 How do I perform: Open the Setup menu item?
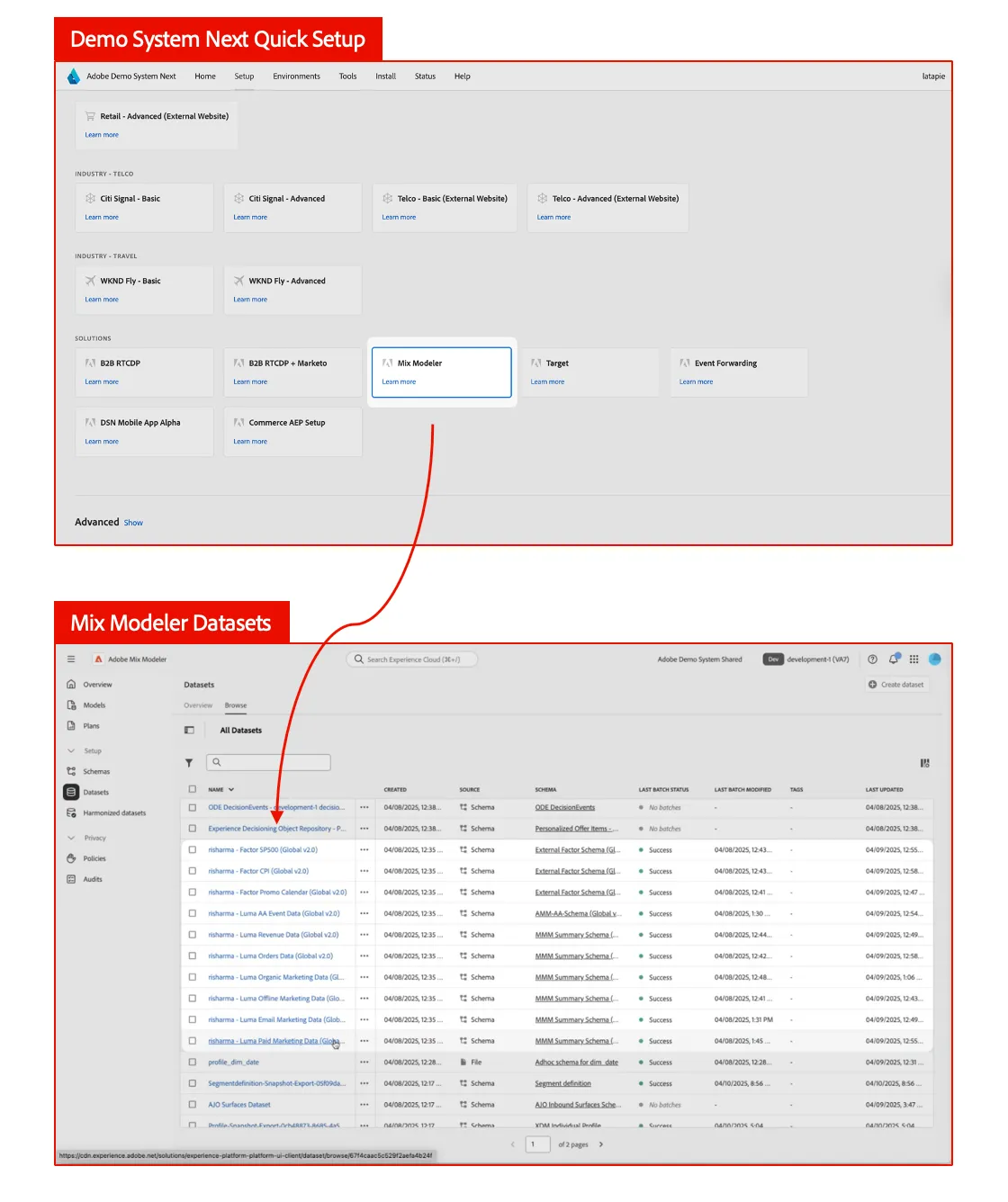[244, 76]
